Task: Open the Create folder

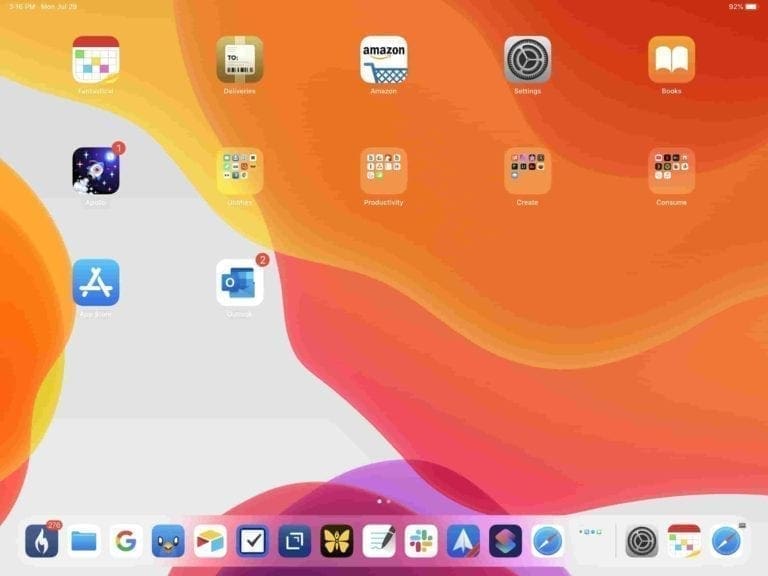Action: point(527,171)
